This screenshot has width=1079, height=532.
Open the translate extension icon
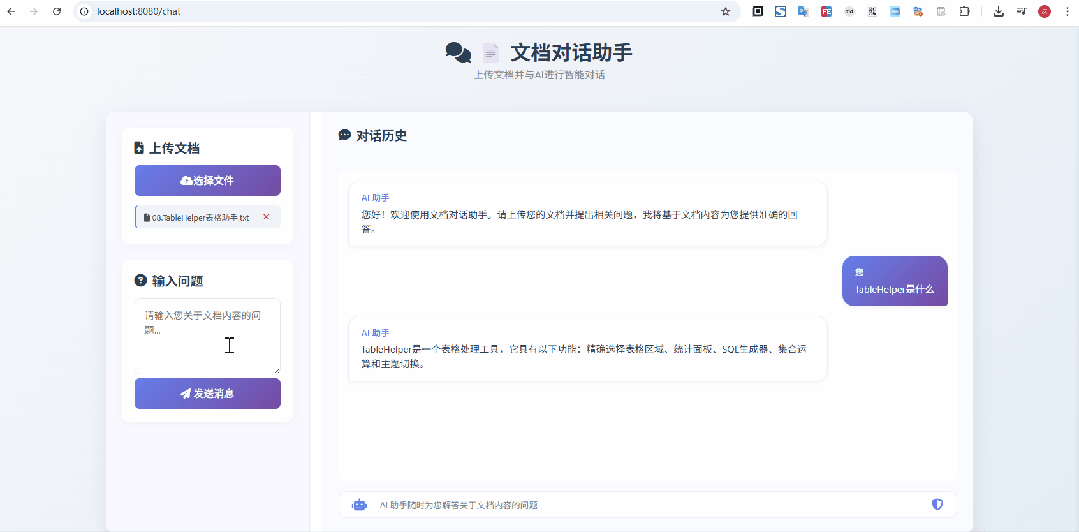point(803,12)
